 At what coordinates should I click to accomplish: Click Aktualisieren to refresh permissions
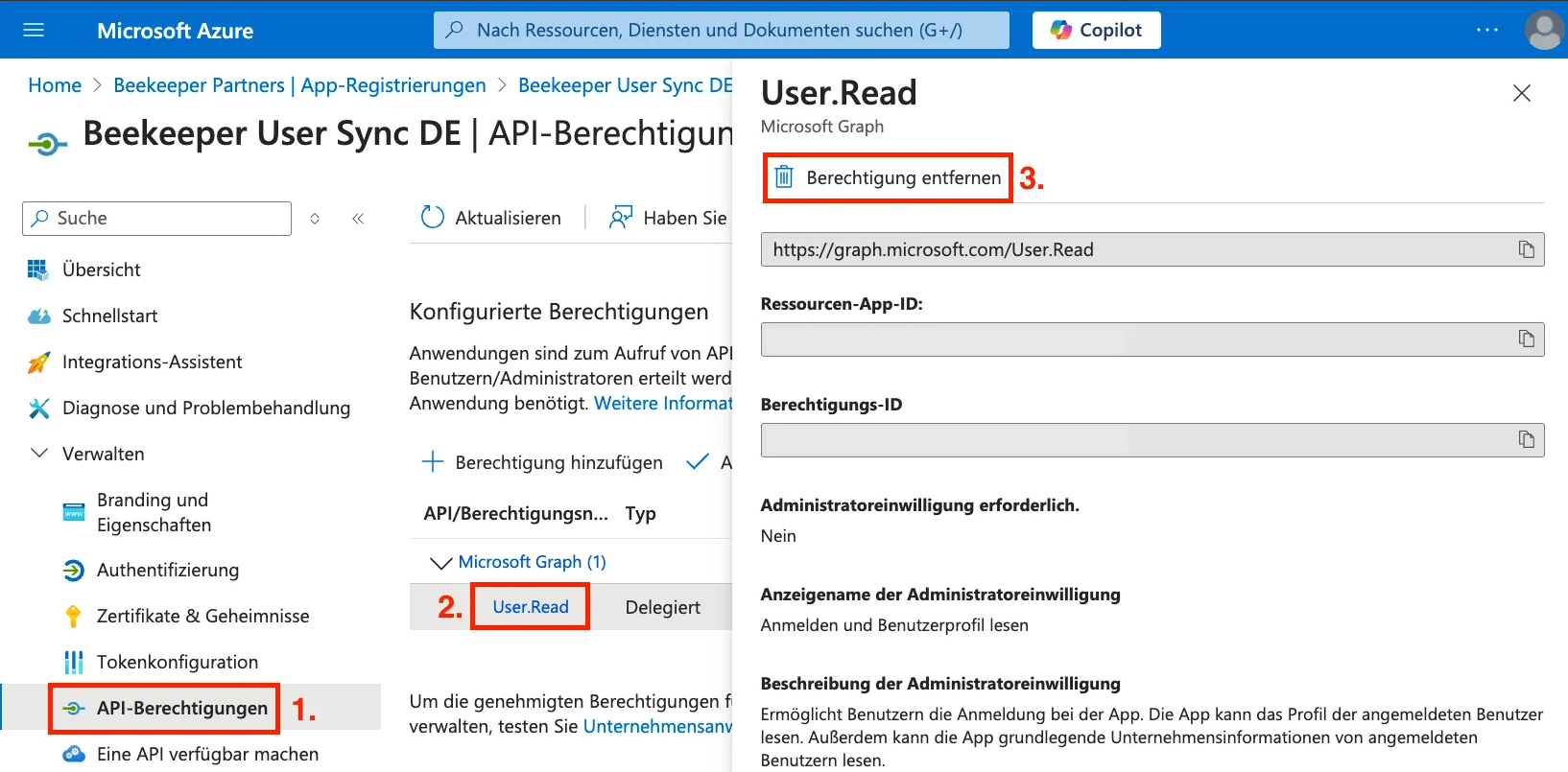point(491,218)
